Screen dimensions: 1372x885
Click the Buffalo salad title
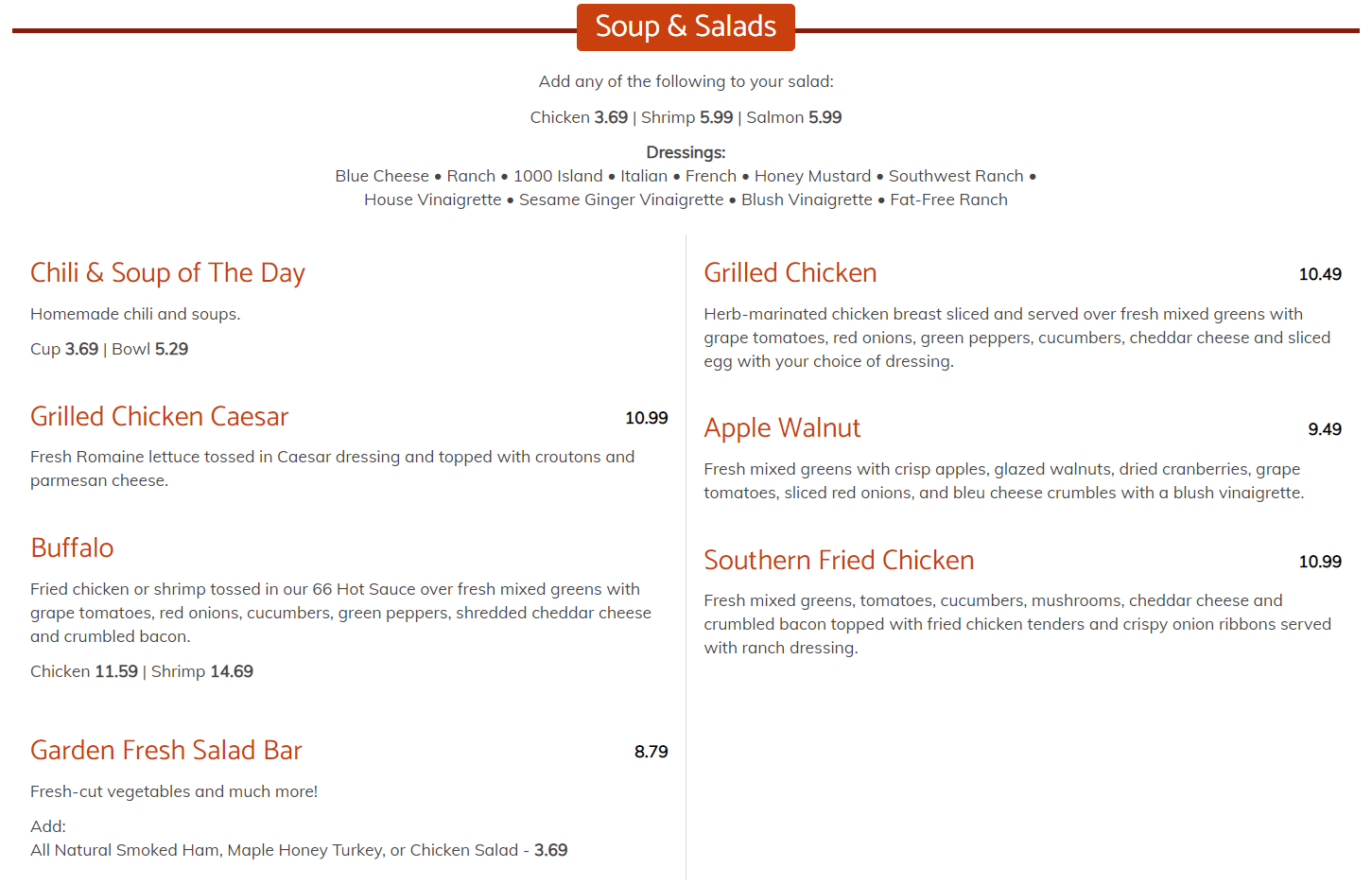(x=72, y=548)
